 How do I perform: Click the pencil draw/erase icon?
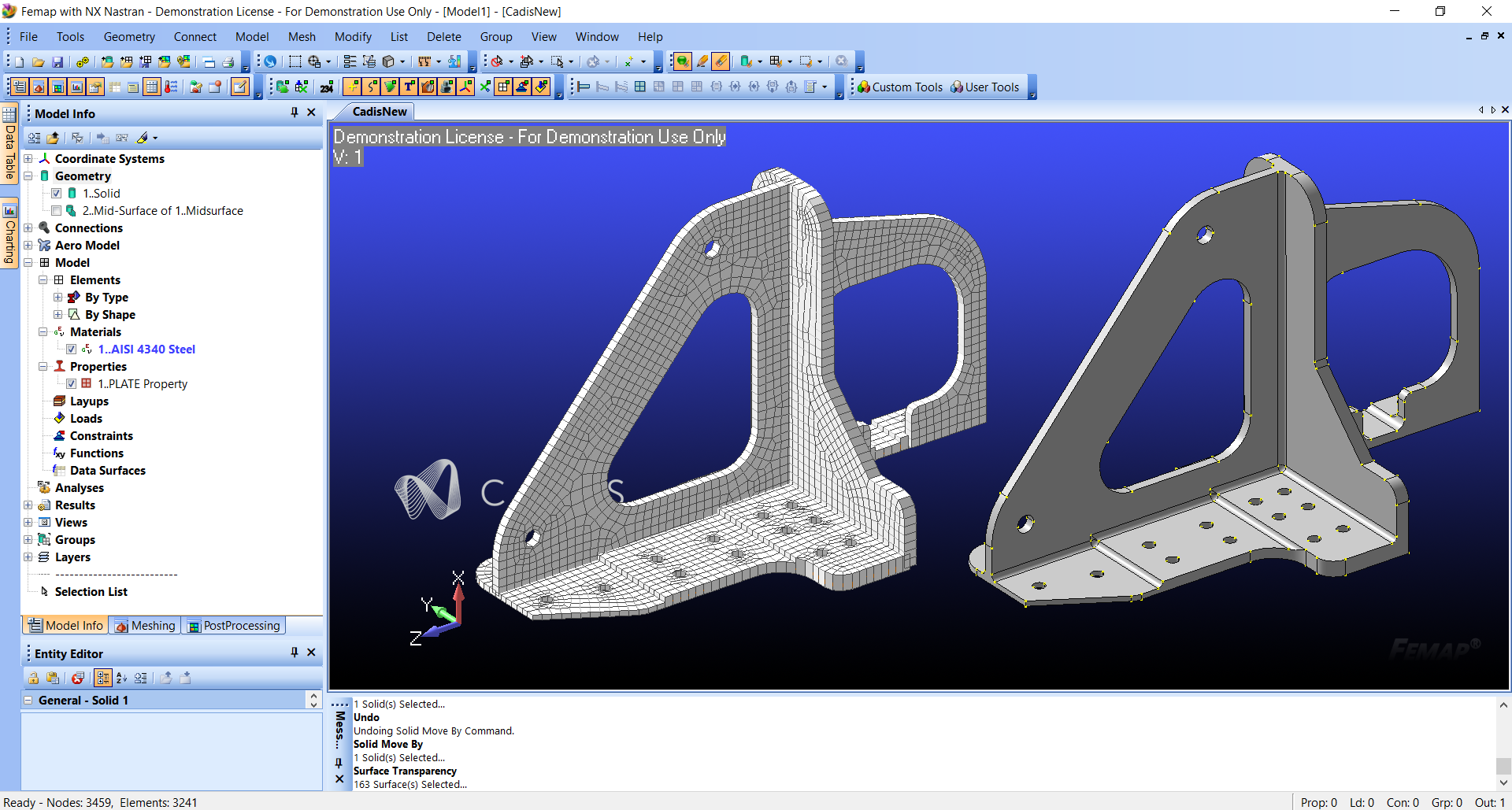(x=702, y=61)
